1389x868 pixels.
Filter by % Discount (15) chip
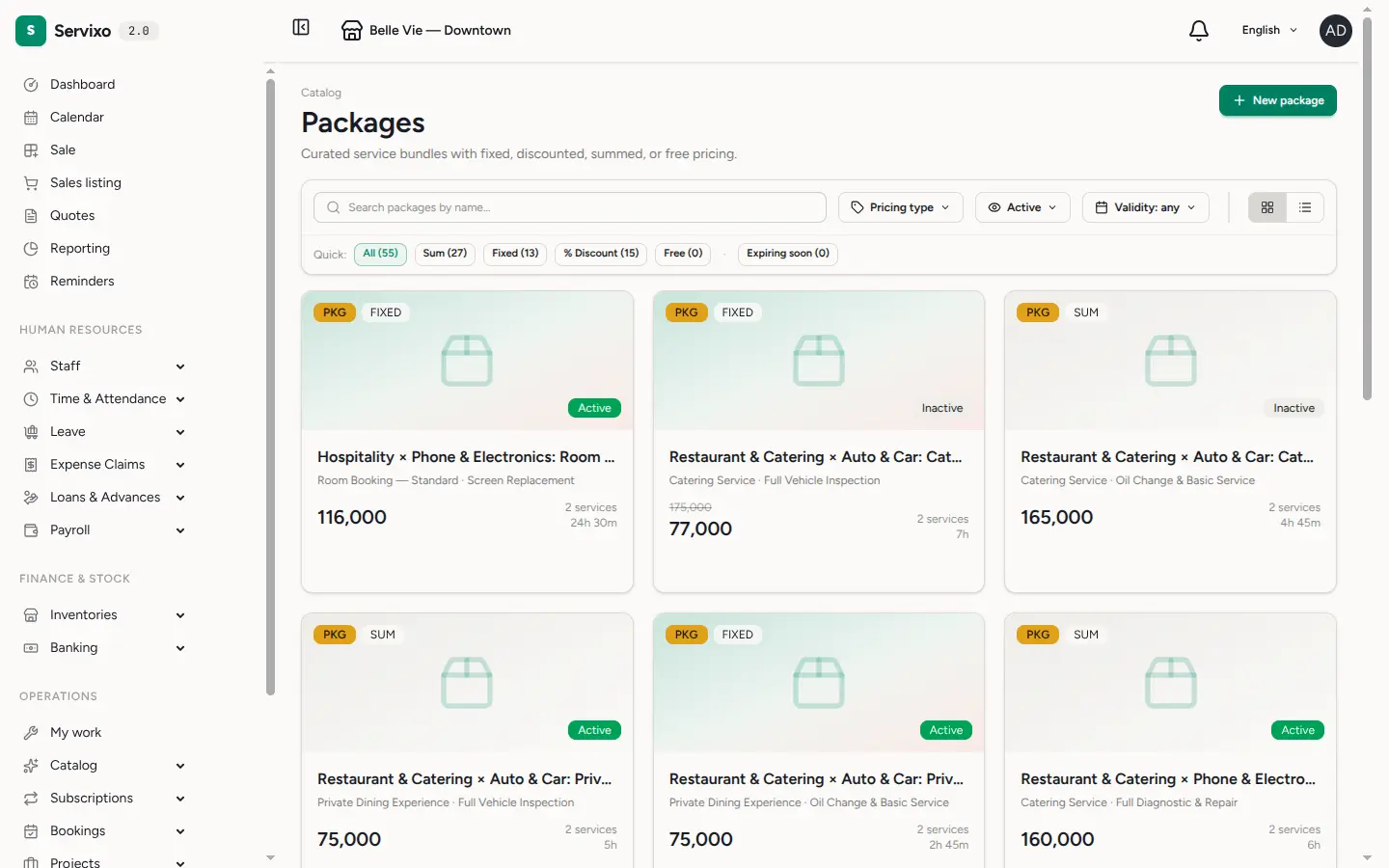[601, 254]
